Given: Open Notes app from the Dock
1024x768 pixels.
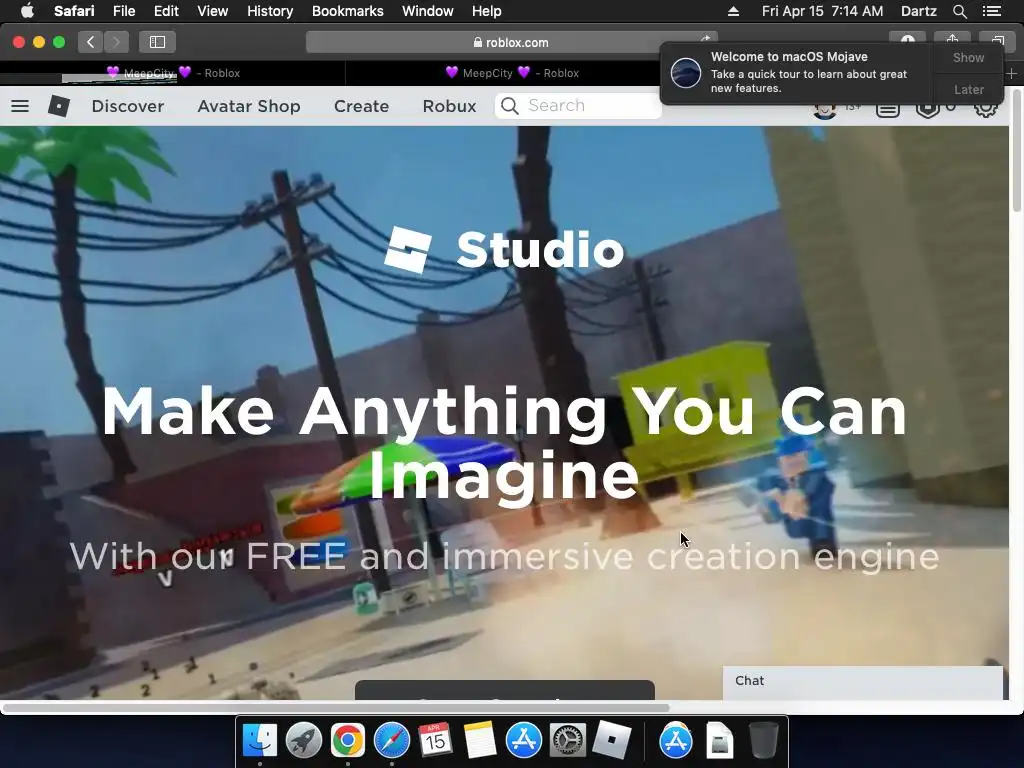Looking at the screenshot, I should coord(480,741).
